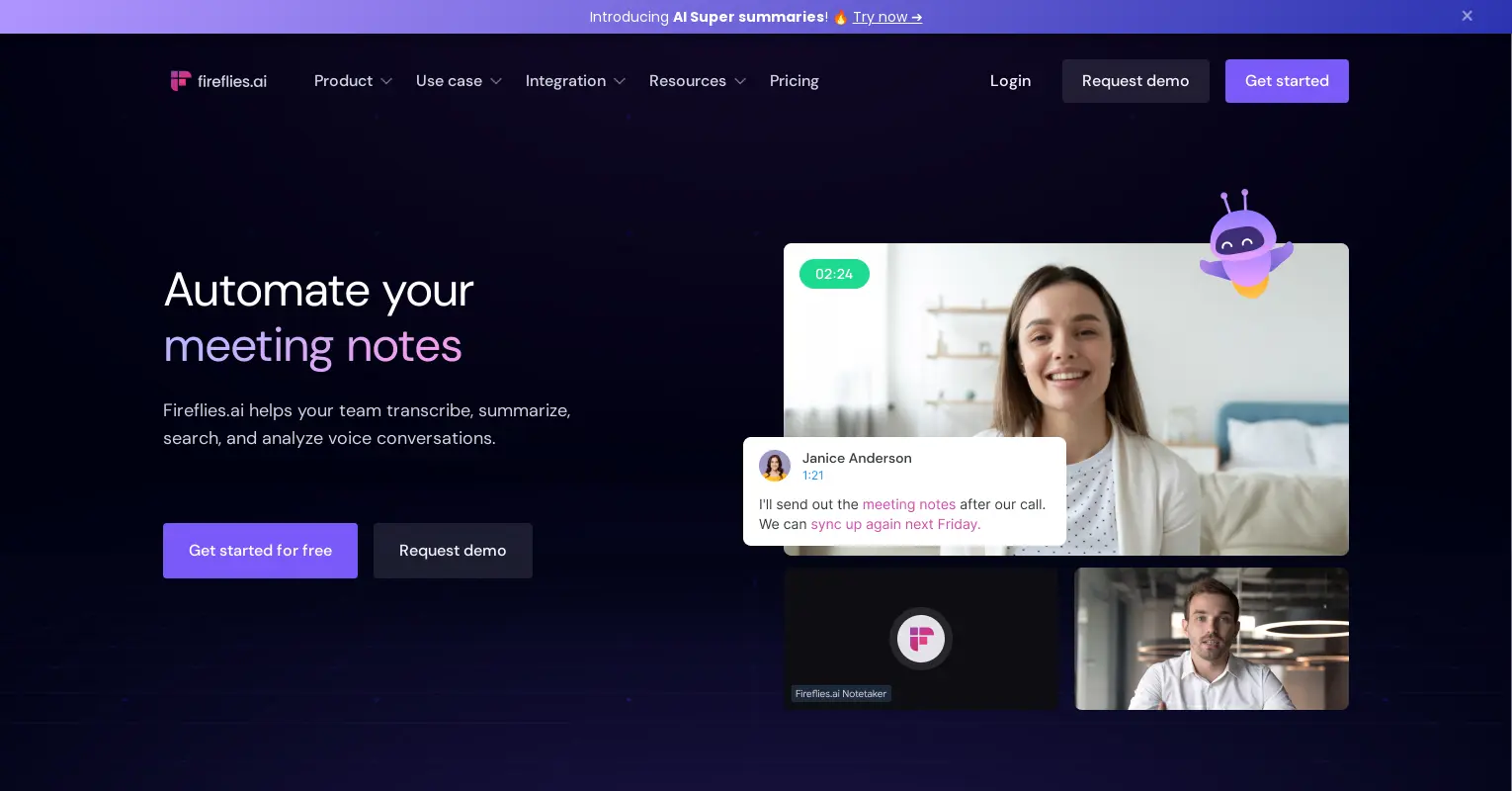Click the fireflies.ai logo icon
1512x791 pixels.
pyautogui.click(x=181, y=81)
